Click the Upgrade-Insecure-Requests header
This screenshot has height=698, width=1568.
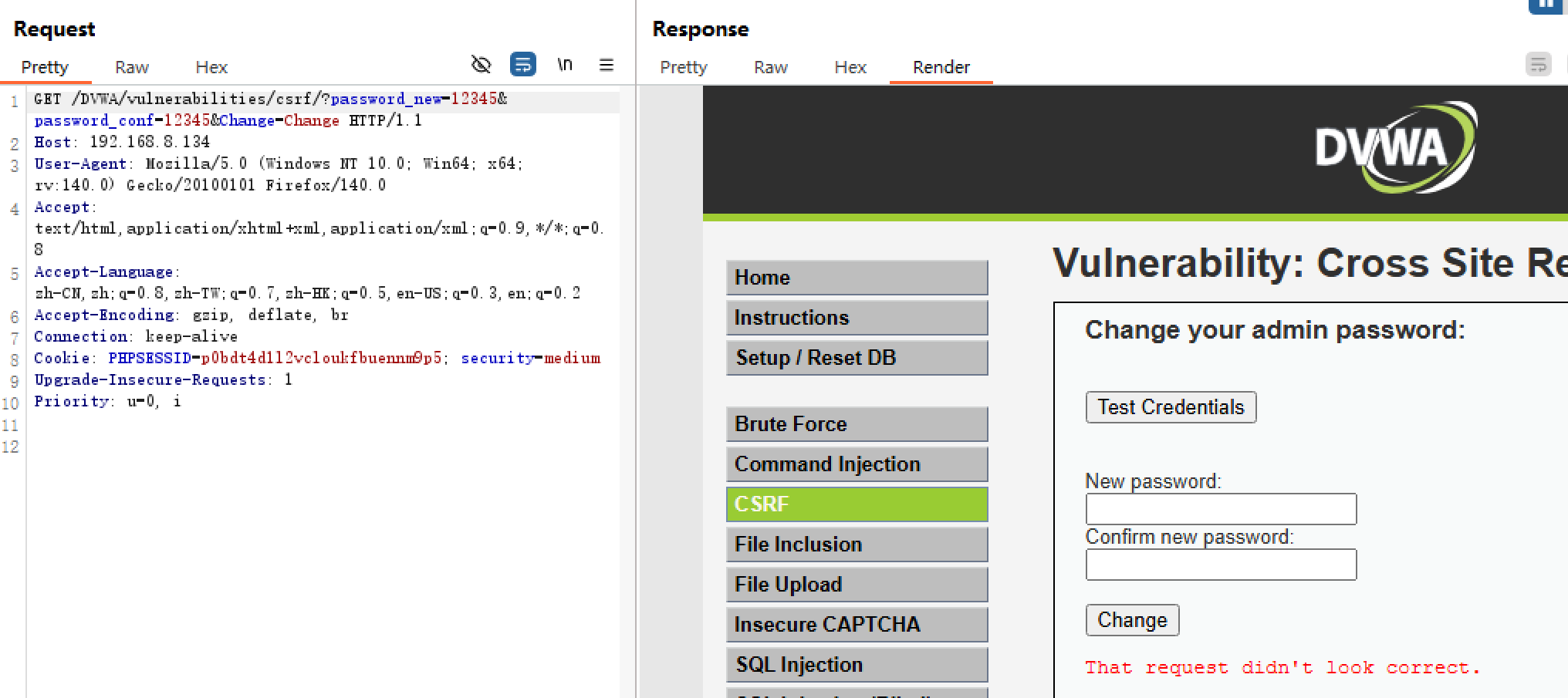pyautogui.click(x=163, y=379)
